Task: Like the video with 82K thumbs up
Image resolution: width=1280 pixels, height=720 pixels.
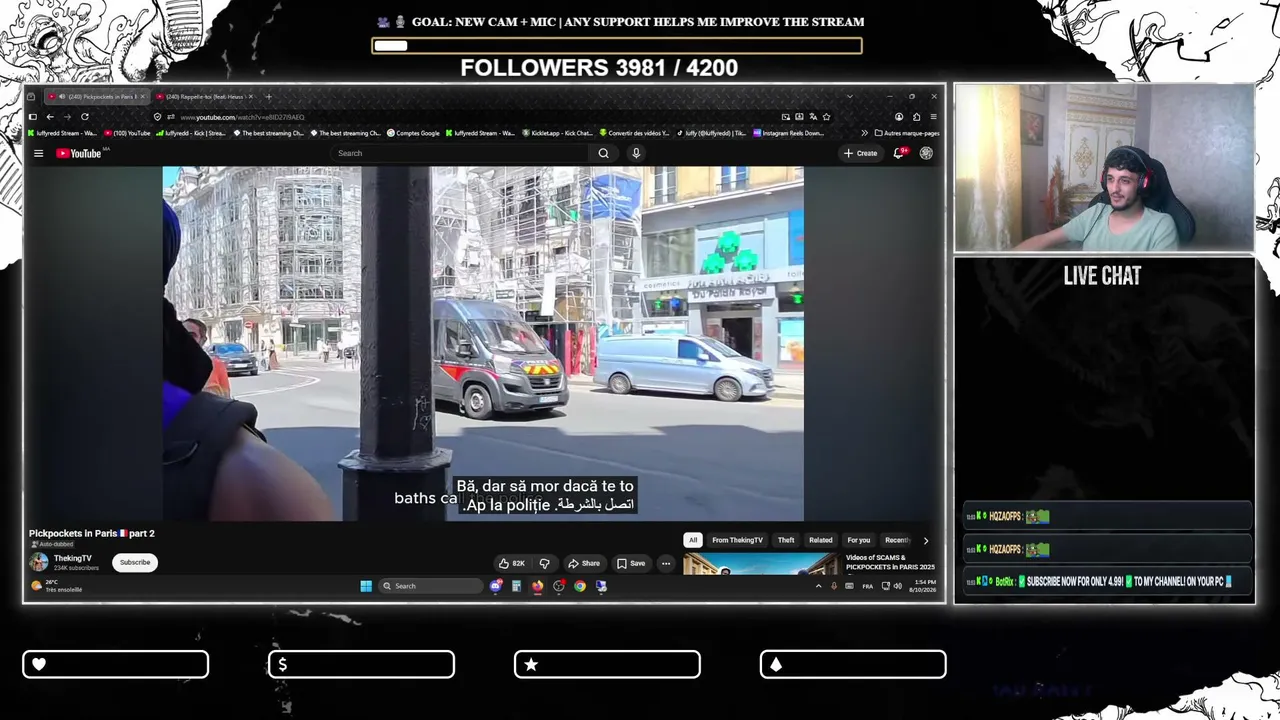Action: pyautogui.click(x=512, y=563)
